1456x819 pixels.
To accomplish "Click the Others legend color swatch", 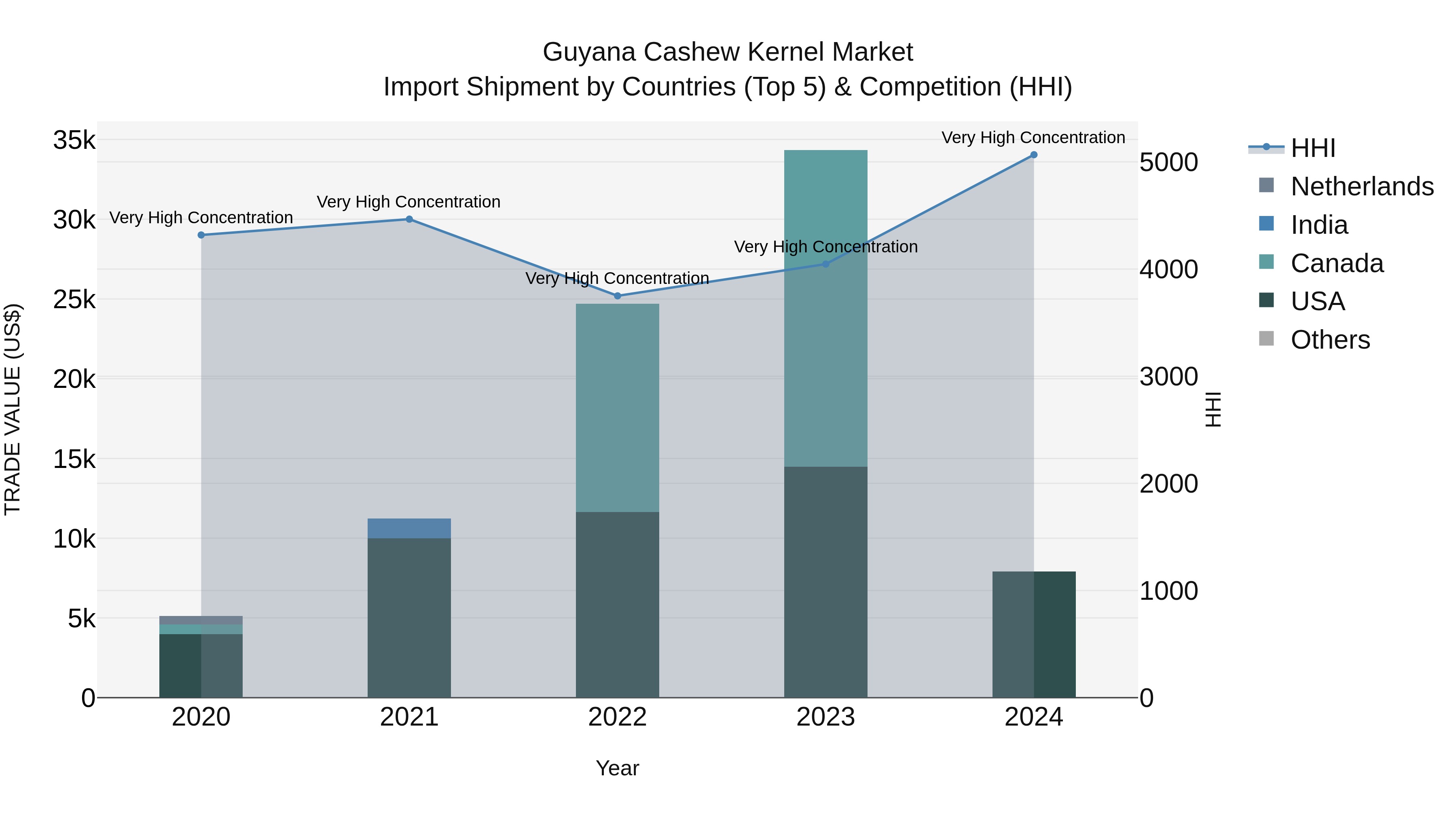I will pyautogui.click(x=1267, y=339).
